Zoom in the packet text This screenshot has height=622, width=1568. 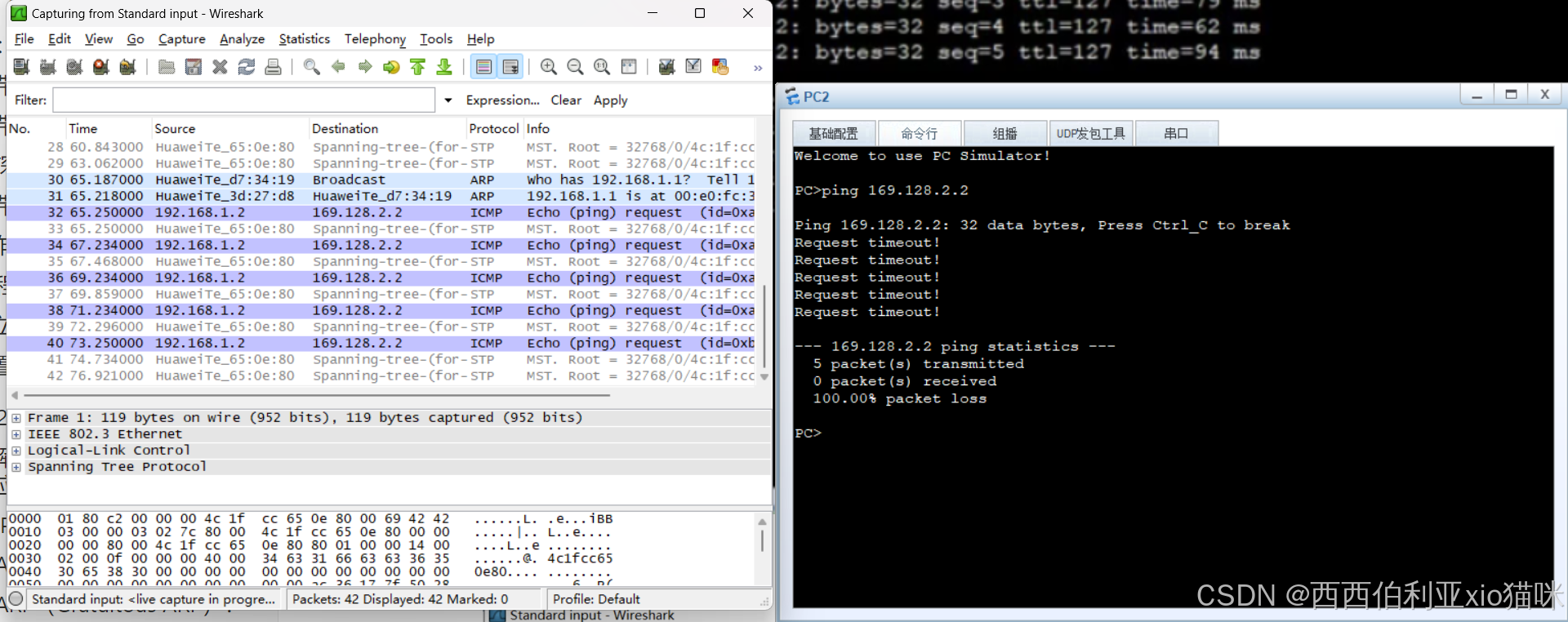(549, 67)
